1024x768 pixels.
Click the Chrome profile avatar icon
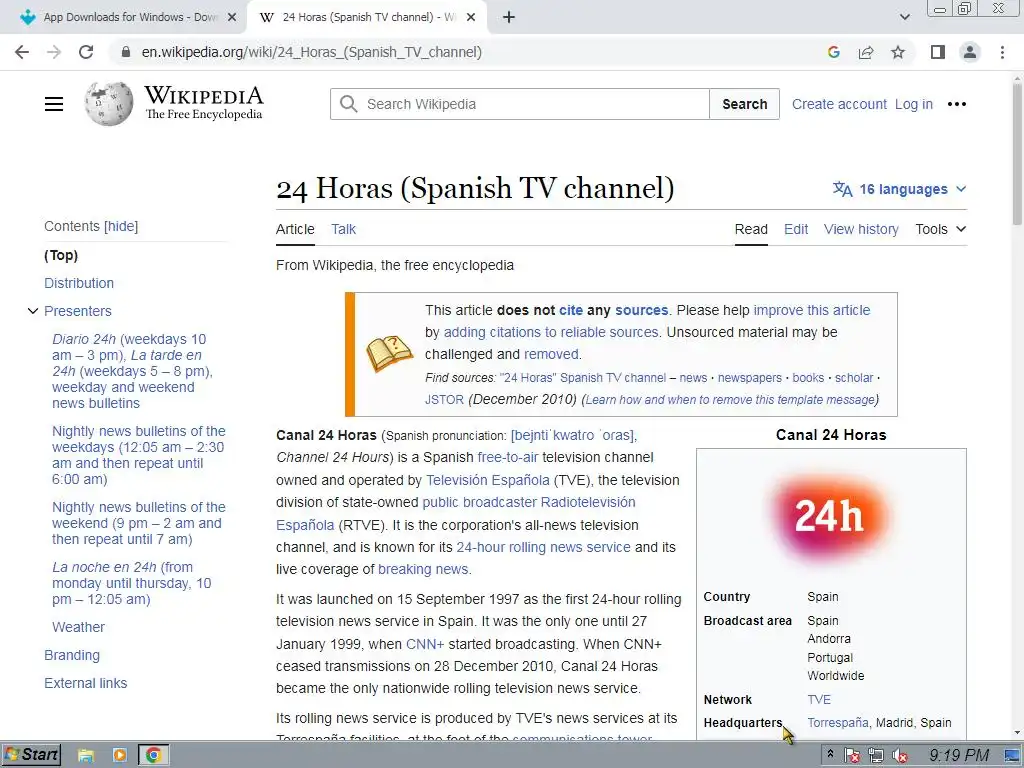[970, 52]
